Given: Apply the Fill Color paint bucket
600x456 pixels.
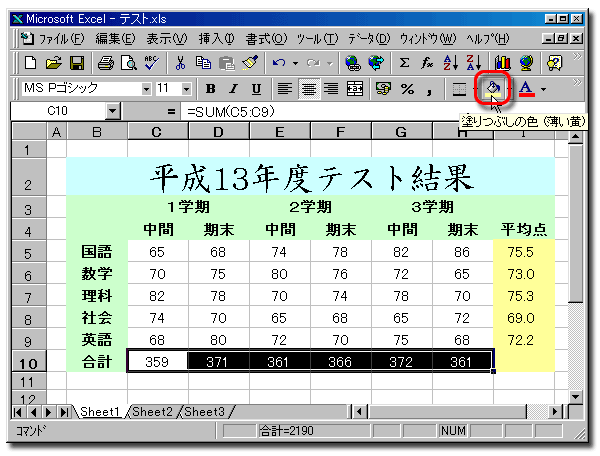Looking at the screenshot, I should pos(493,89).
